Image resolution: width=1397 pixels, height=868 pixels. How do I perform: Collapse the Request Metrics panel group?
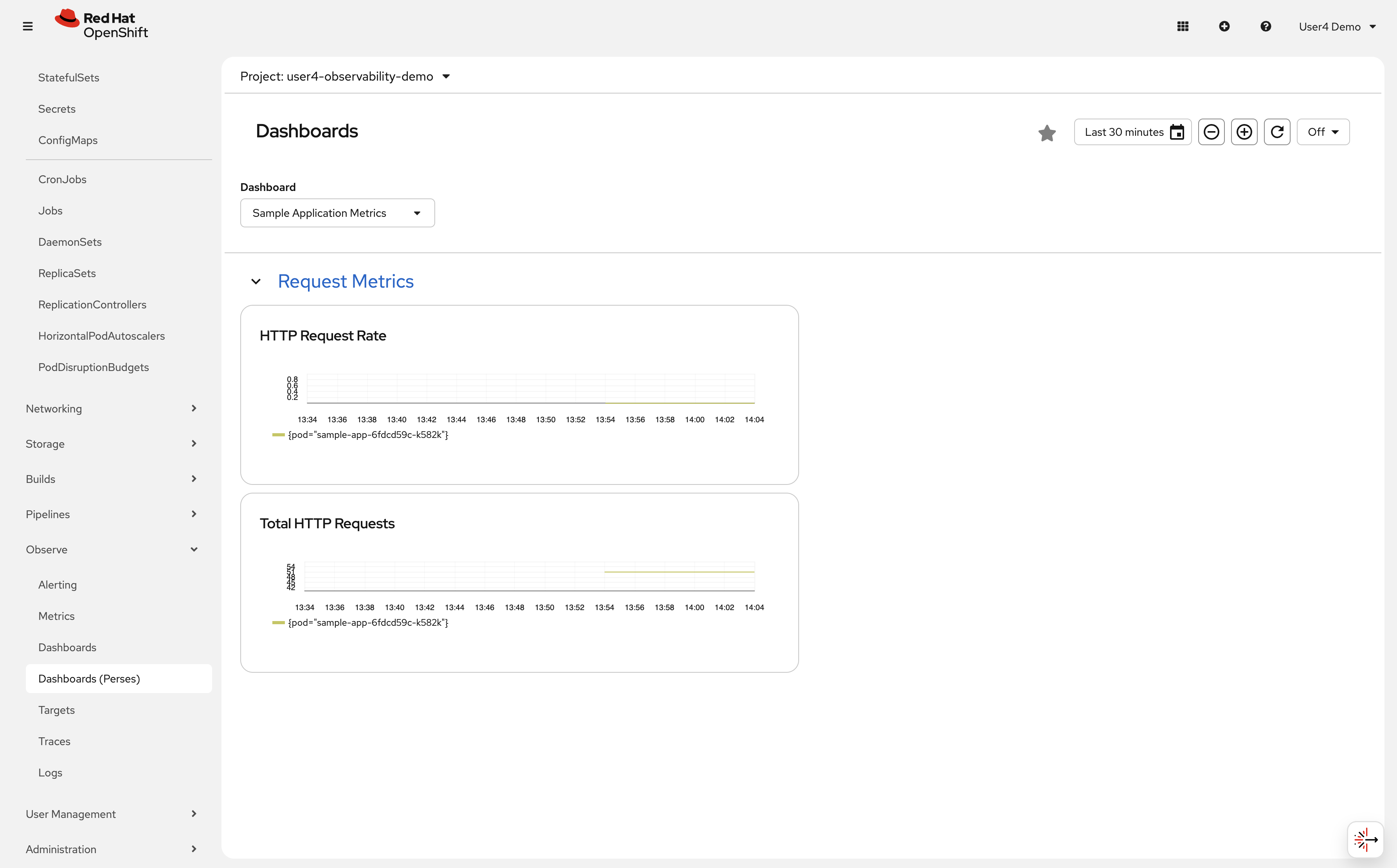256,281
